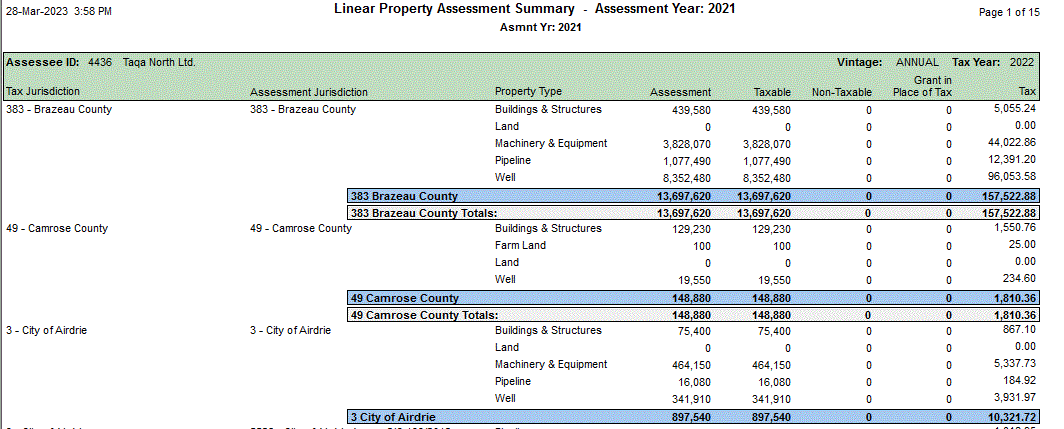
Task: Select Brazeau County Well tax amount 96,053.58
Action: pos(1008,177)
